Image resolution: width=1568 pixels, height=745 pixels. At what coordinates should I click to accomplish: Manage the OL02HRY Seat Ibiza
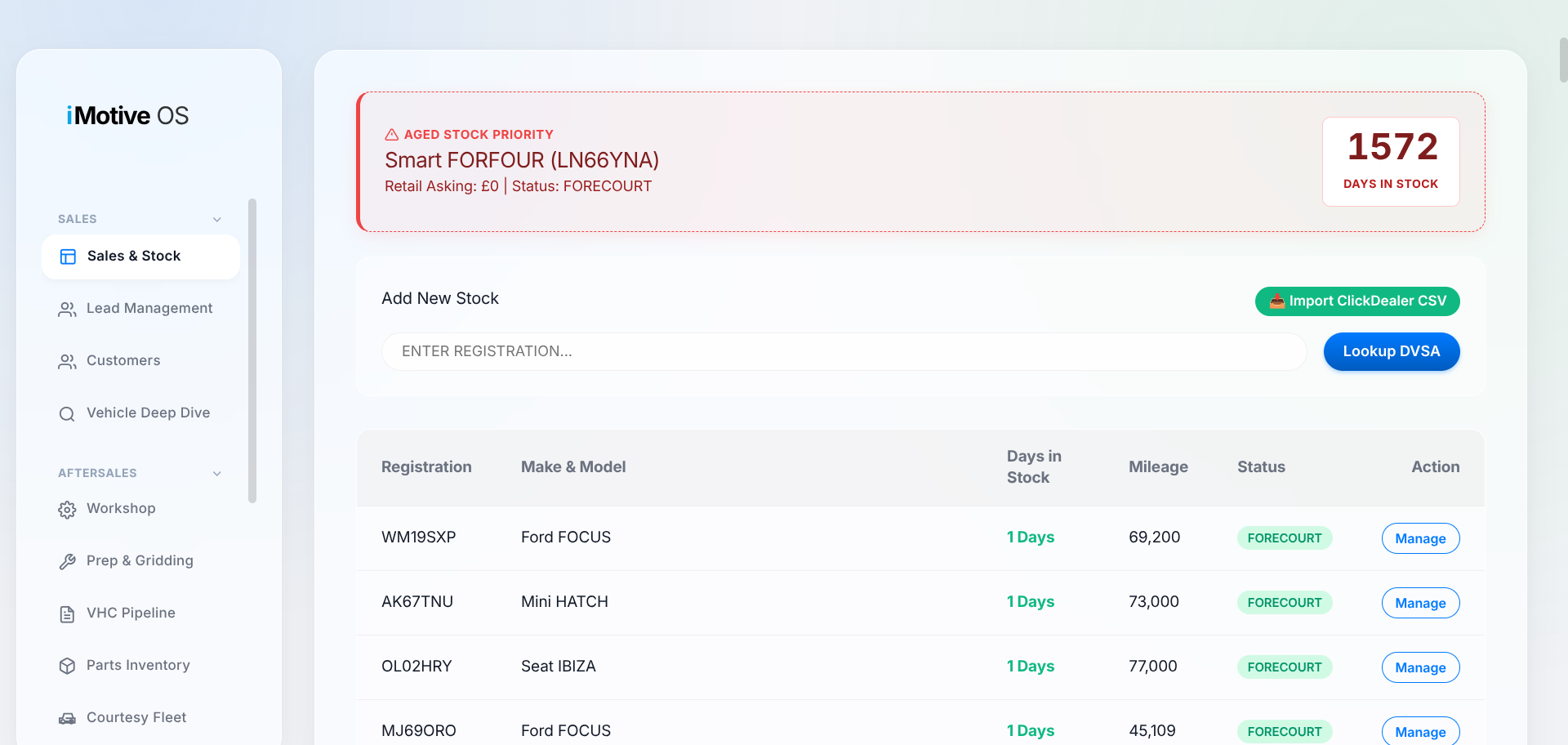[x=1420, y=667]
